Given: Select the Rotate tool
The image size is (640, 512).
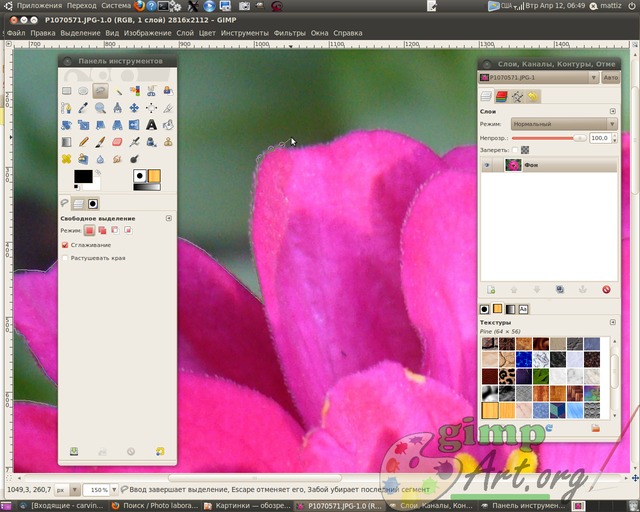Looking at the screenshot, I should click(x=67, y=125).
